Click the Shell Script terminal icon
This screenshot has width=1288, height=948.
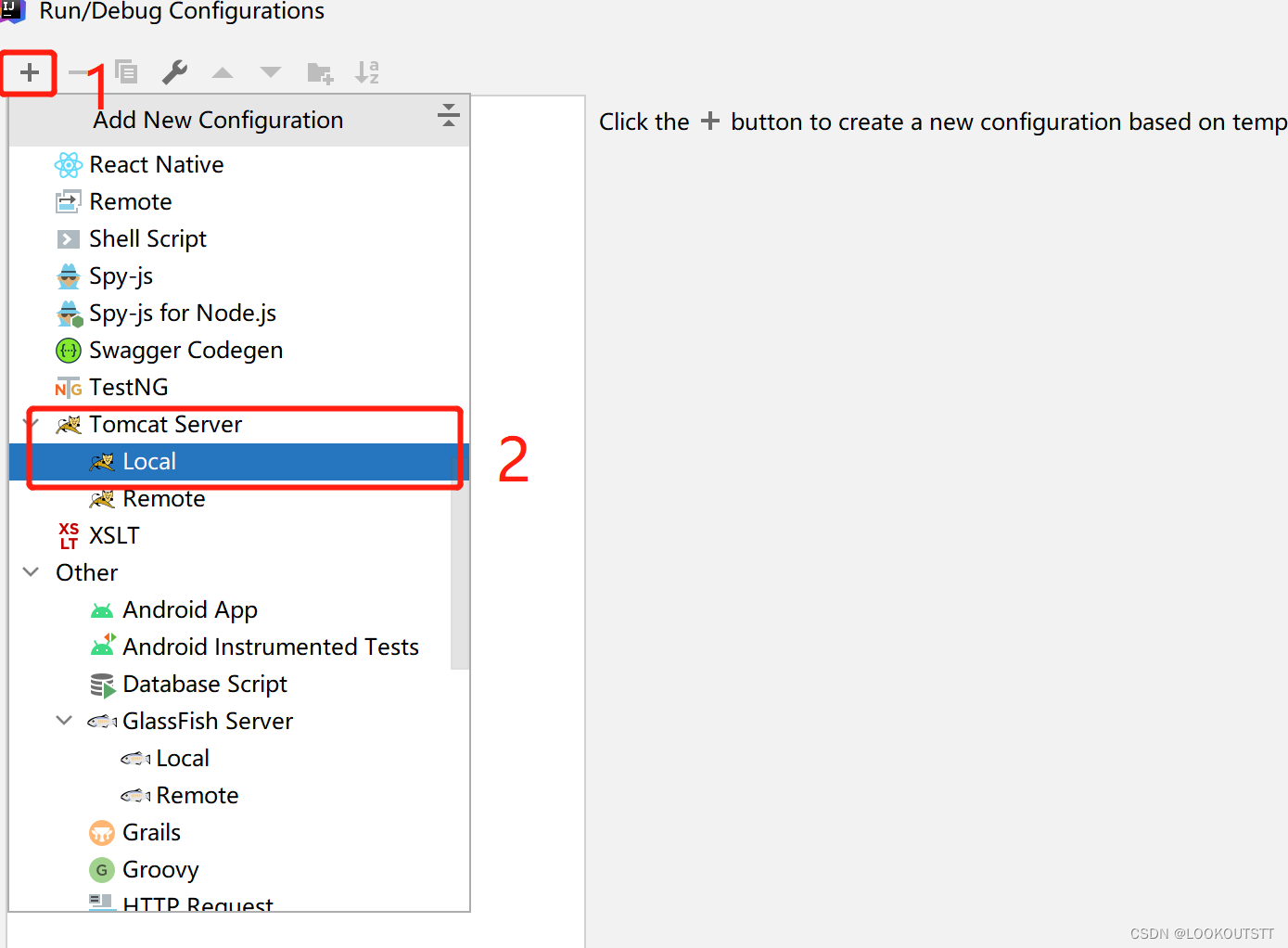69,239
